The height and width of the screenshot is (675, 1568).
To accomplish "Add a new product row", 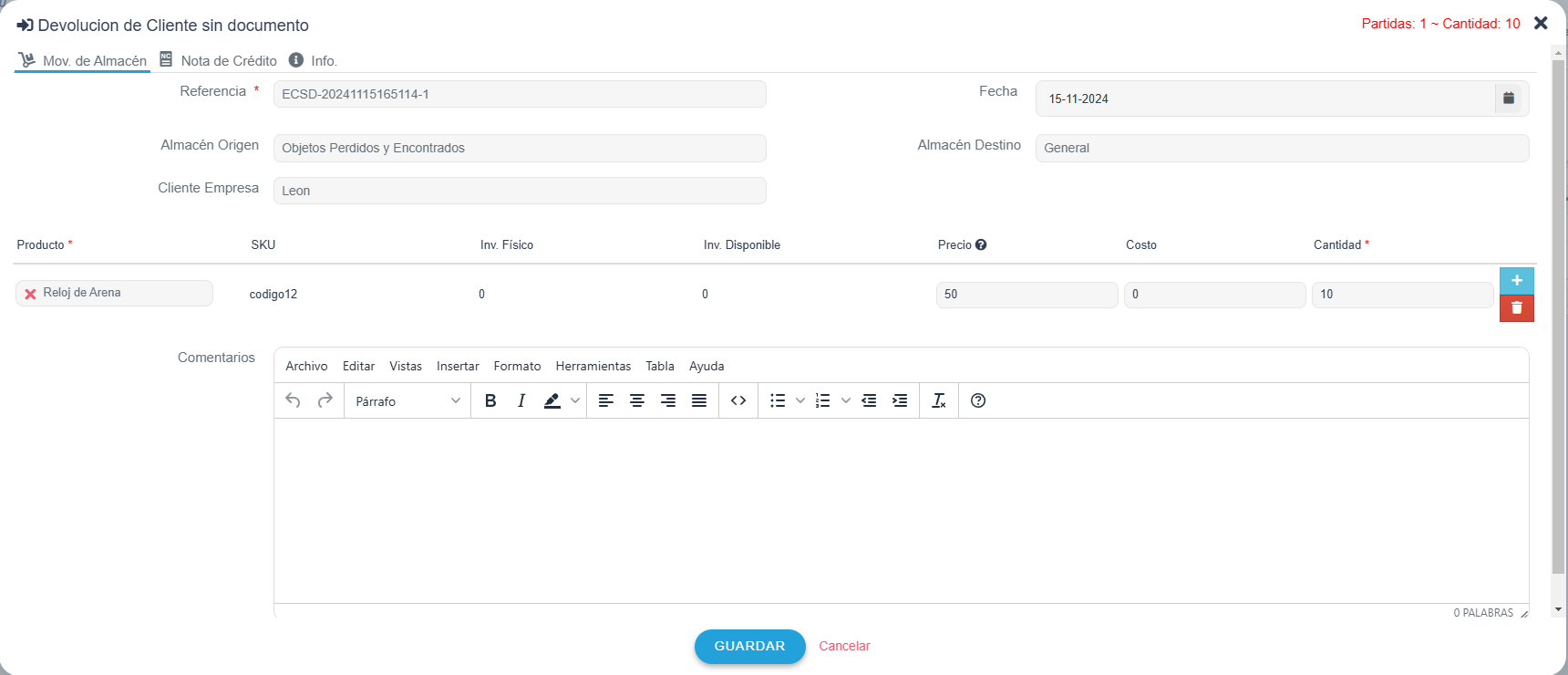I will pos(1517,280).
